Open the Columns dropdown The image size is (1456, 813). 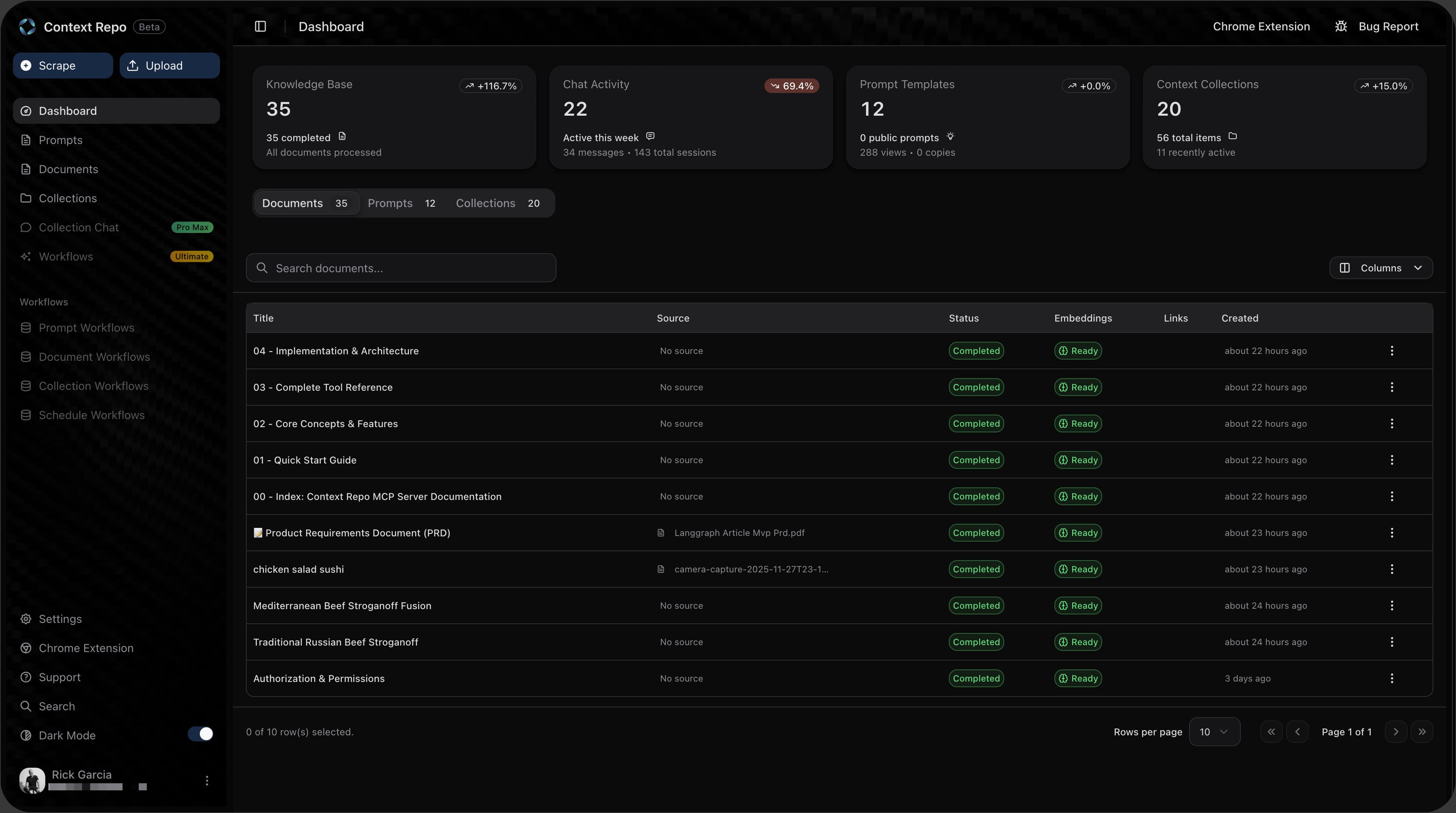pyautogui.click(x=1382, y=267)
